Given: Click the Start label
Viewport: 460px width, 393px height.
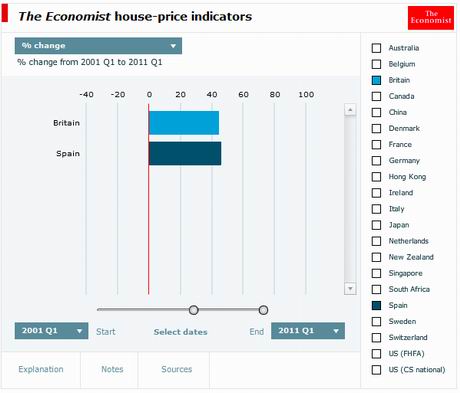Looking at the screenshot, I should pyautogui.click(x=106, y=332).
